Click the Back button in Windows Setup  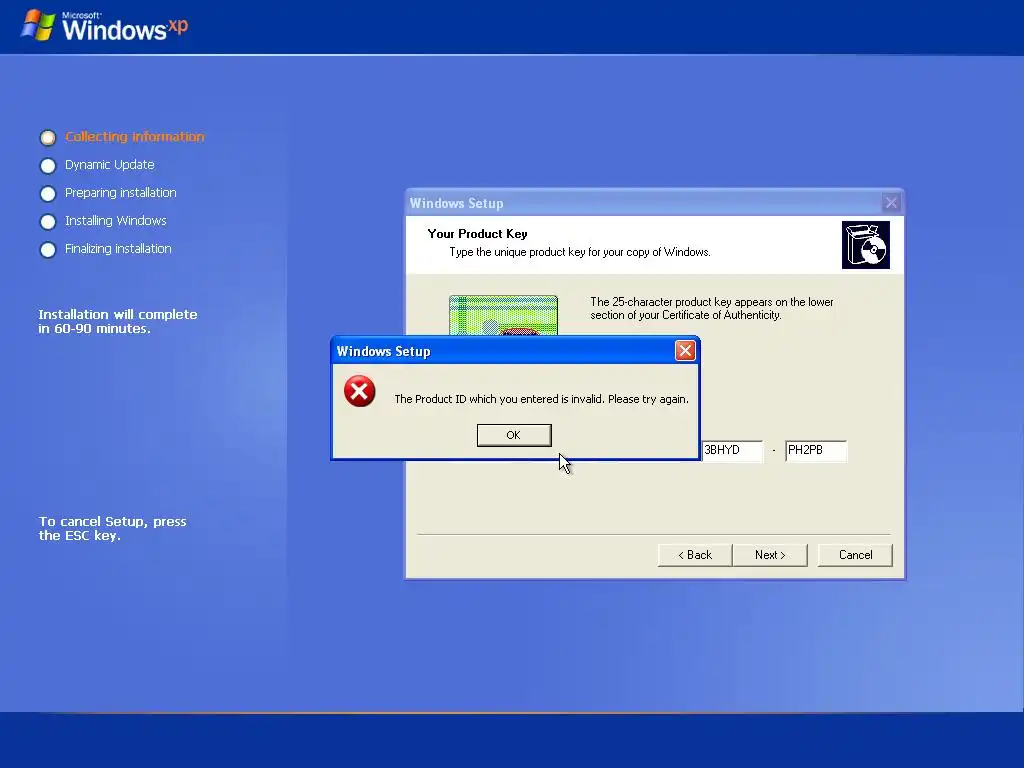[x=695, y=555]
